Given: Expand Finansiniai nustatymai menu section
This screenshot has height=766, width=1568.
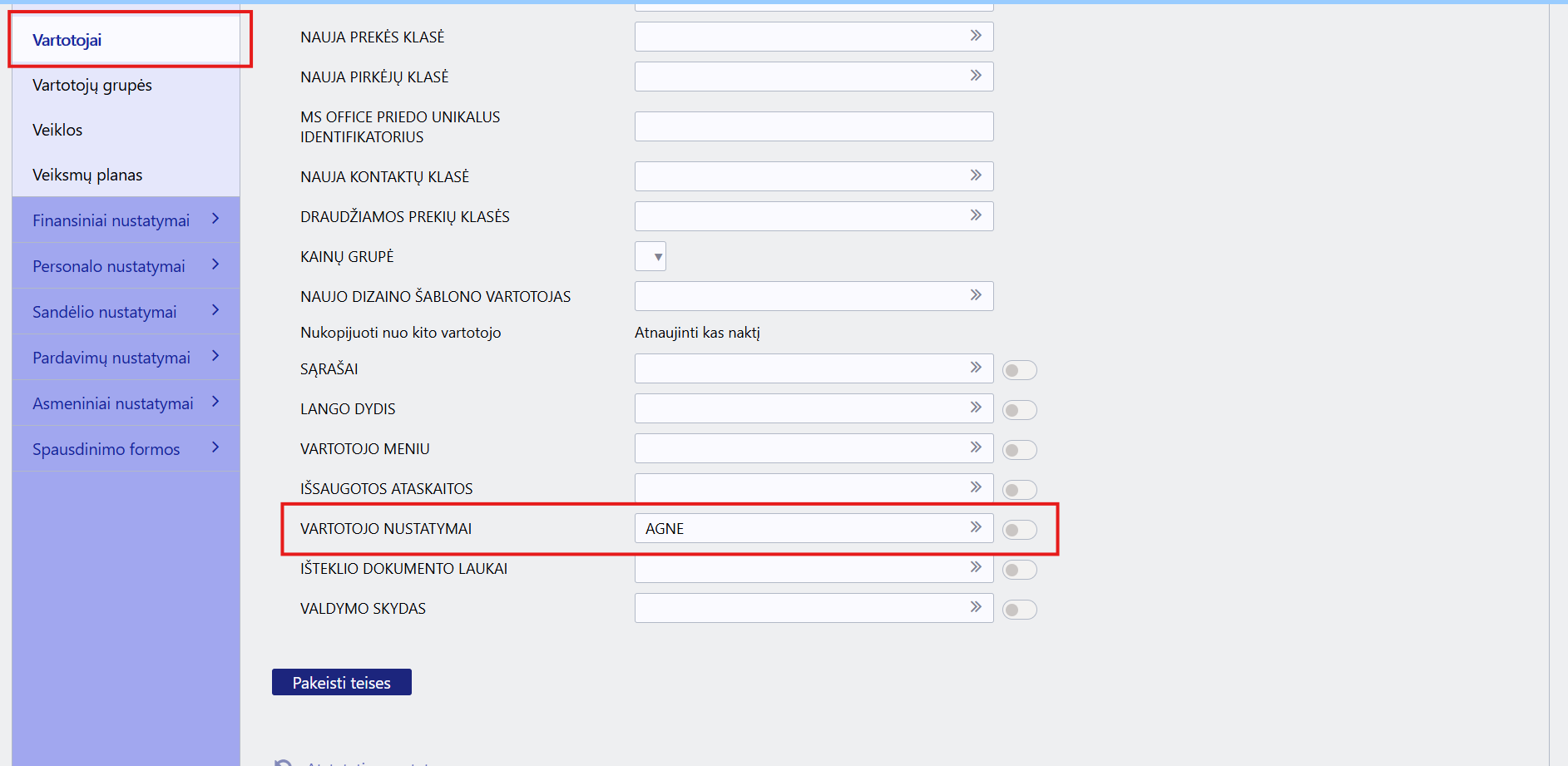Looking at the screenshot, I should tap(125, 220).
